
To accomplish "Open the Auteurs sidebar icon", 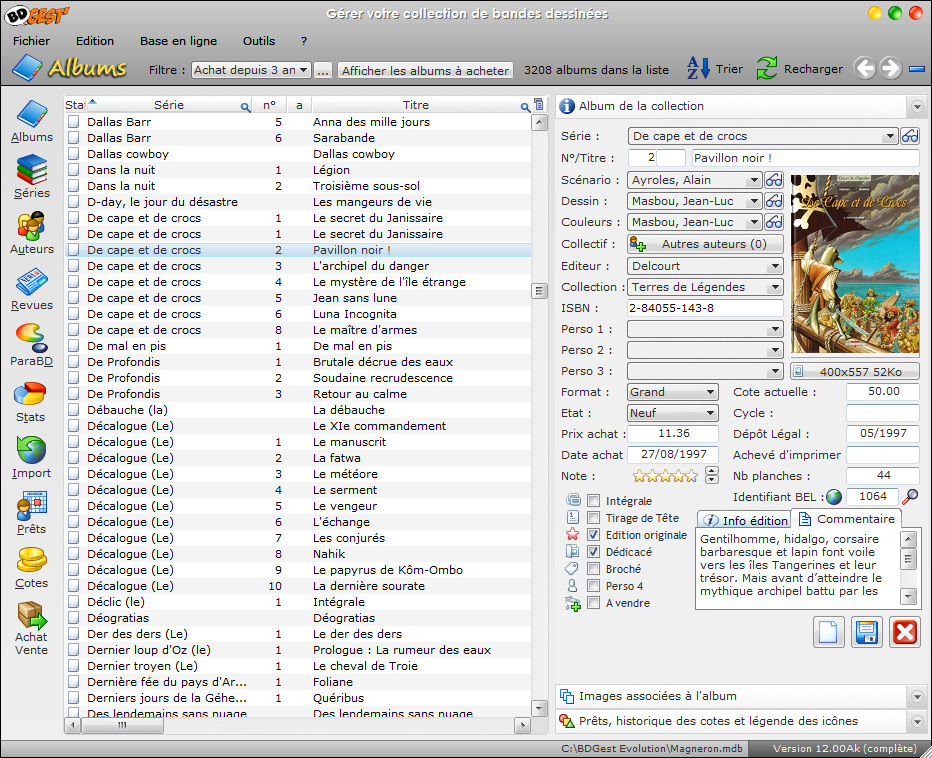I will click(32, 232).
